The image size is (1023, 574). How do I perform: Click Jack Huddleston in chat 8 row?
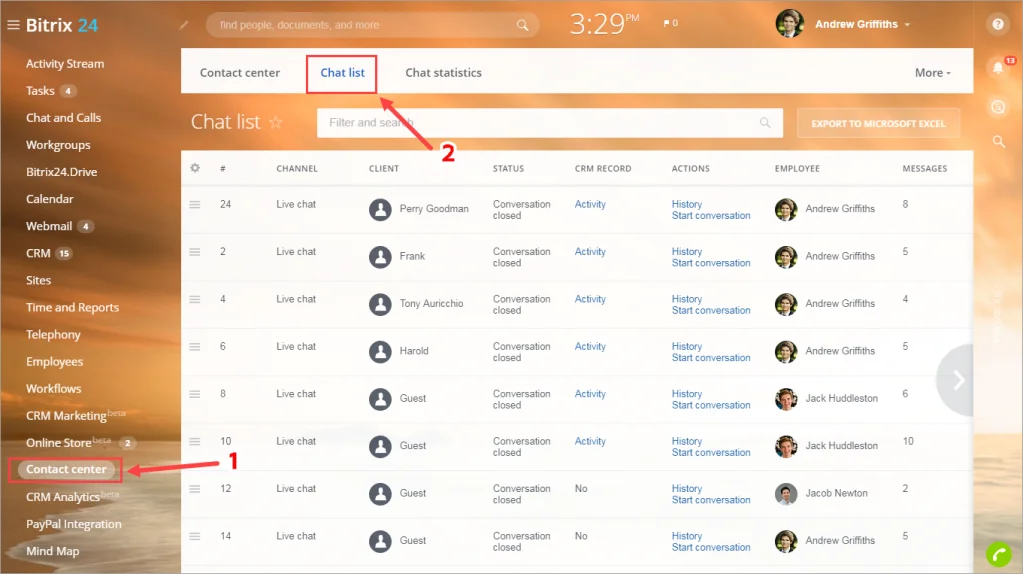point(841,399)
